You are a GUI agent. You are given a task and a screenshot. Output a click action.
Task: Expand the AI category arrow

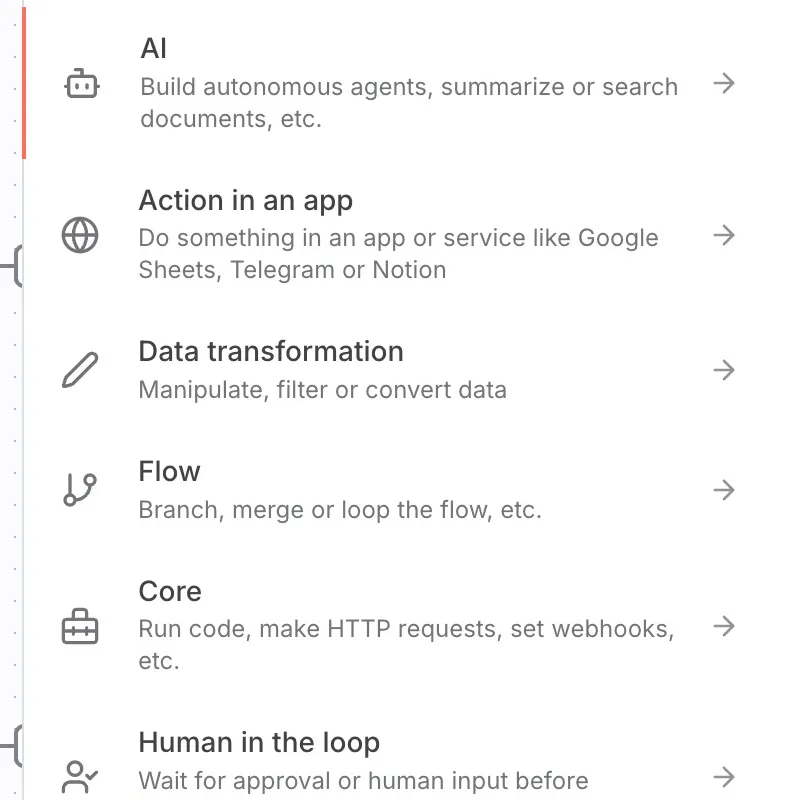tap(724, 83)
